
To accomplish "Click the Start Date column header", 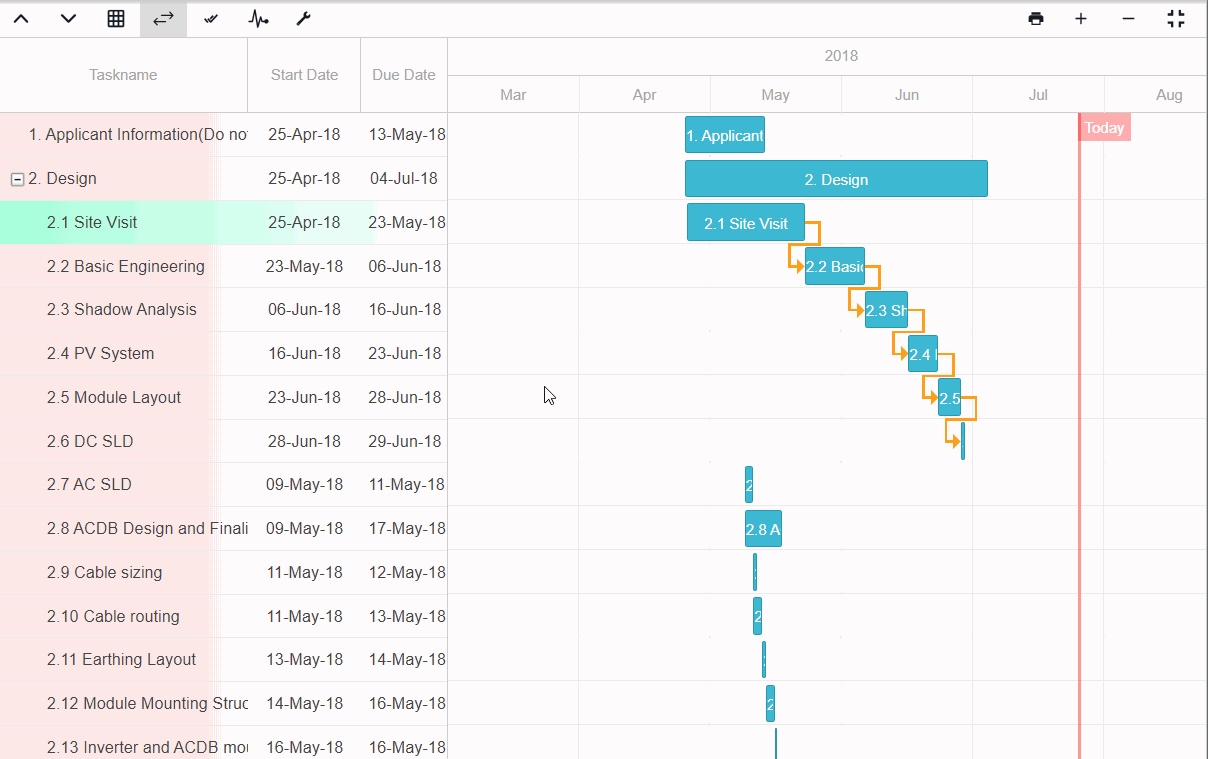I will click(x=303, y=74).
